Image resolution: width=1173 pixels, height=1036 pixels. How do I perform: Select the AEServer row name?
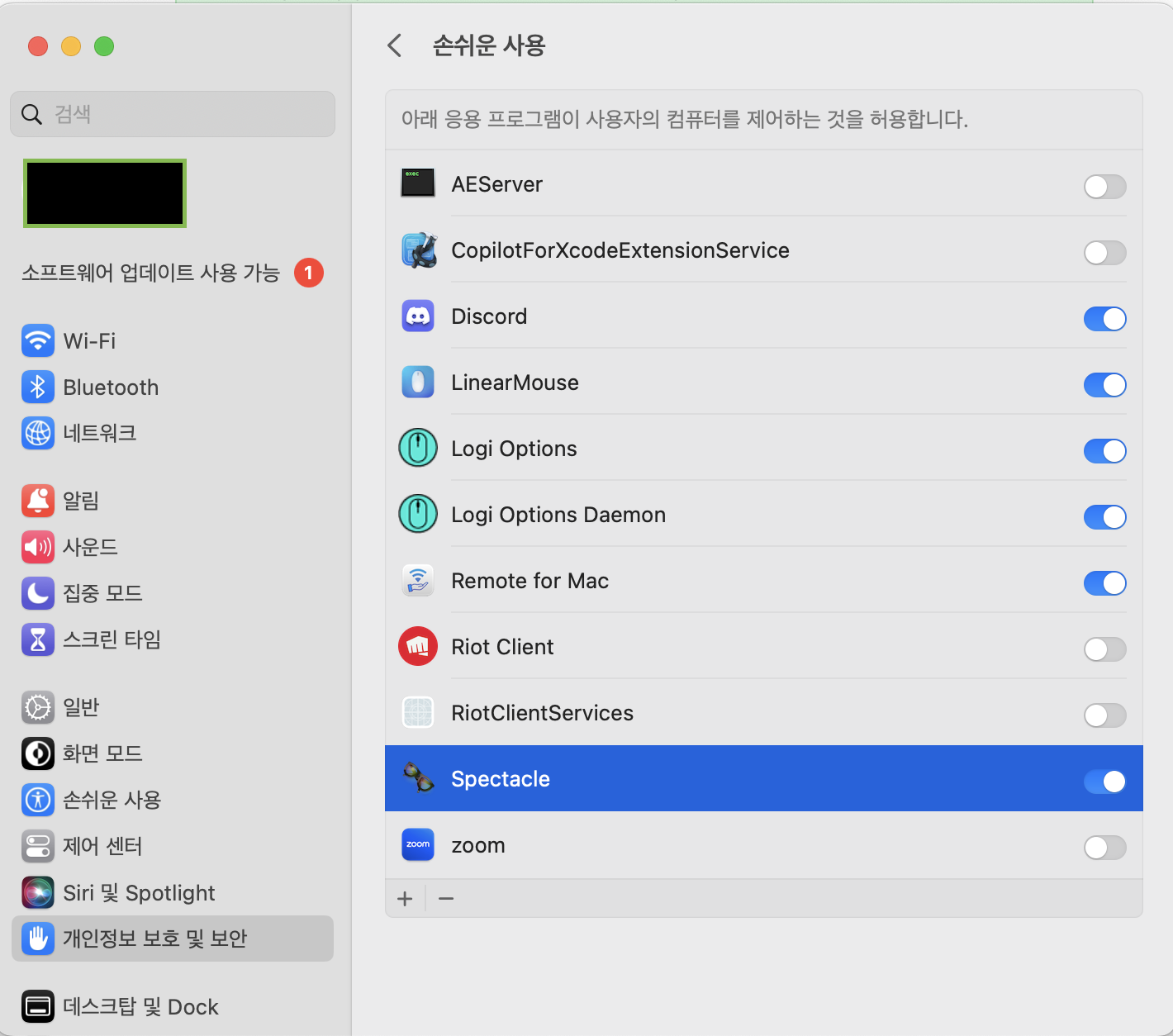click(x=496, y=184)
